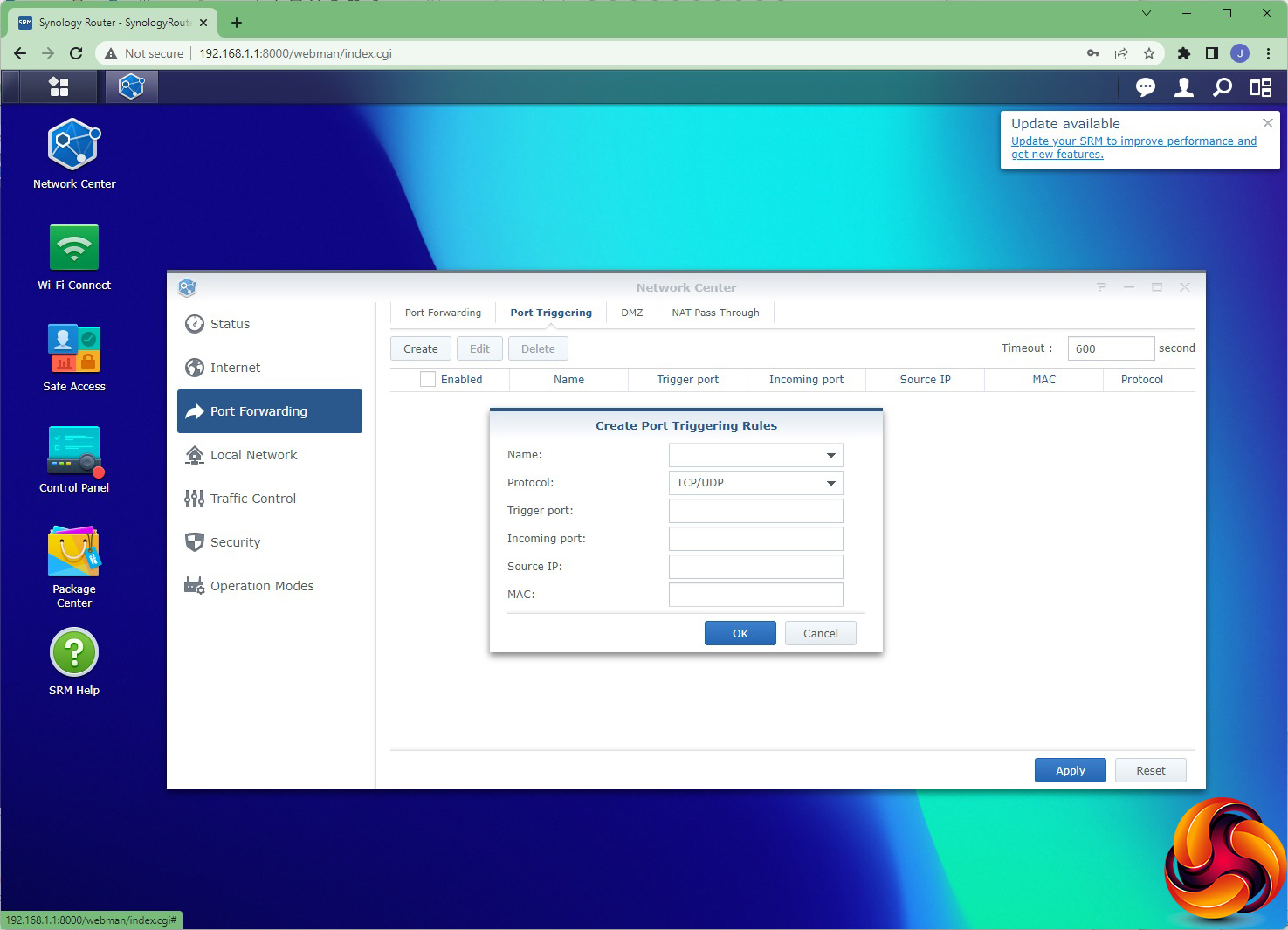The height and width of the screenshot is (930, 1288).
Task: Open Wi-Fi Connect desktop icon
Action: coord(74,258)
